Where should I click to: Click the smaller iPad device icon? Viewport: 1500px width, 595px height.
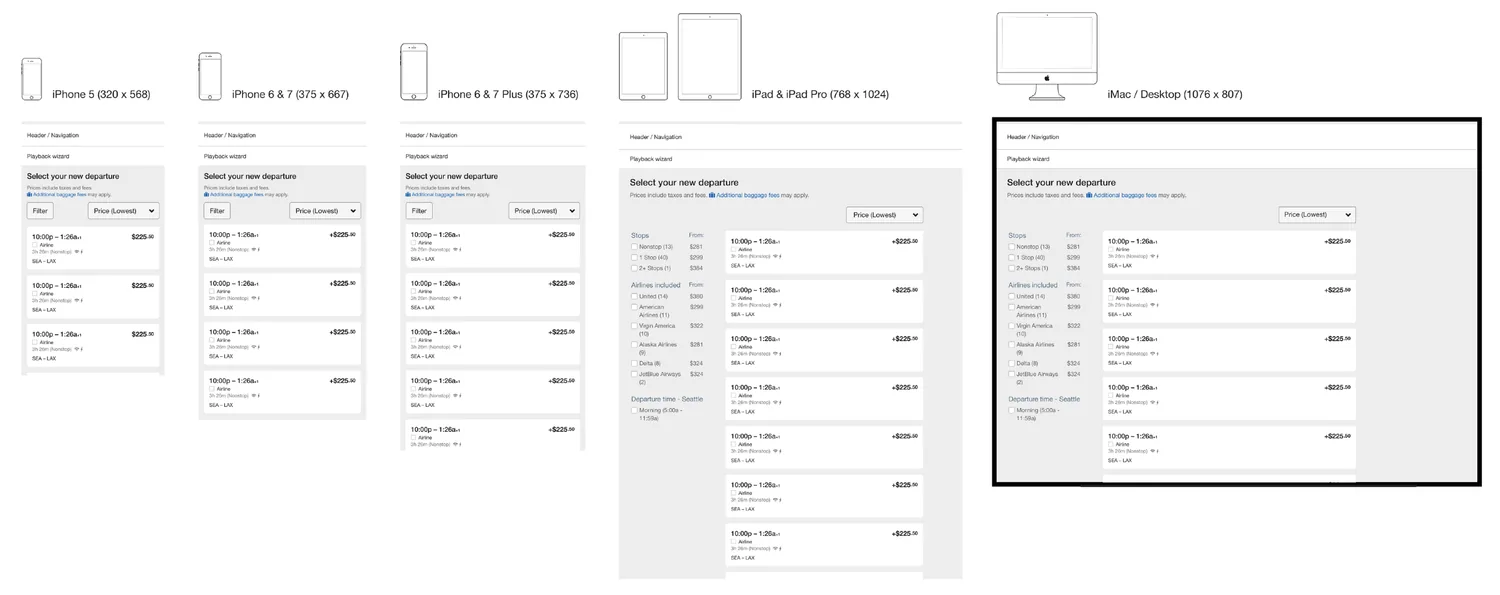[643, 66]
